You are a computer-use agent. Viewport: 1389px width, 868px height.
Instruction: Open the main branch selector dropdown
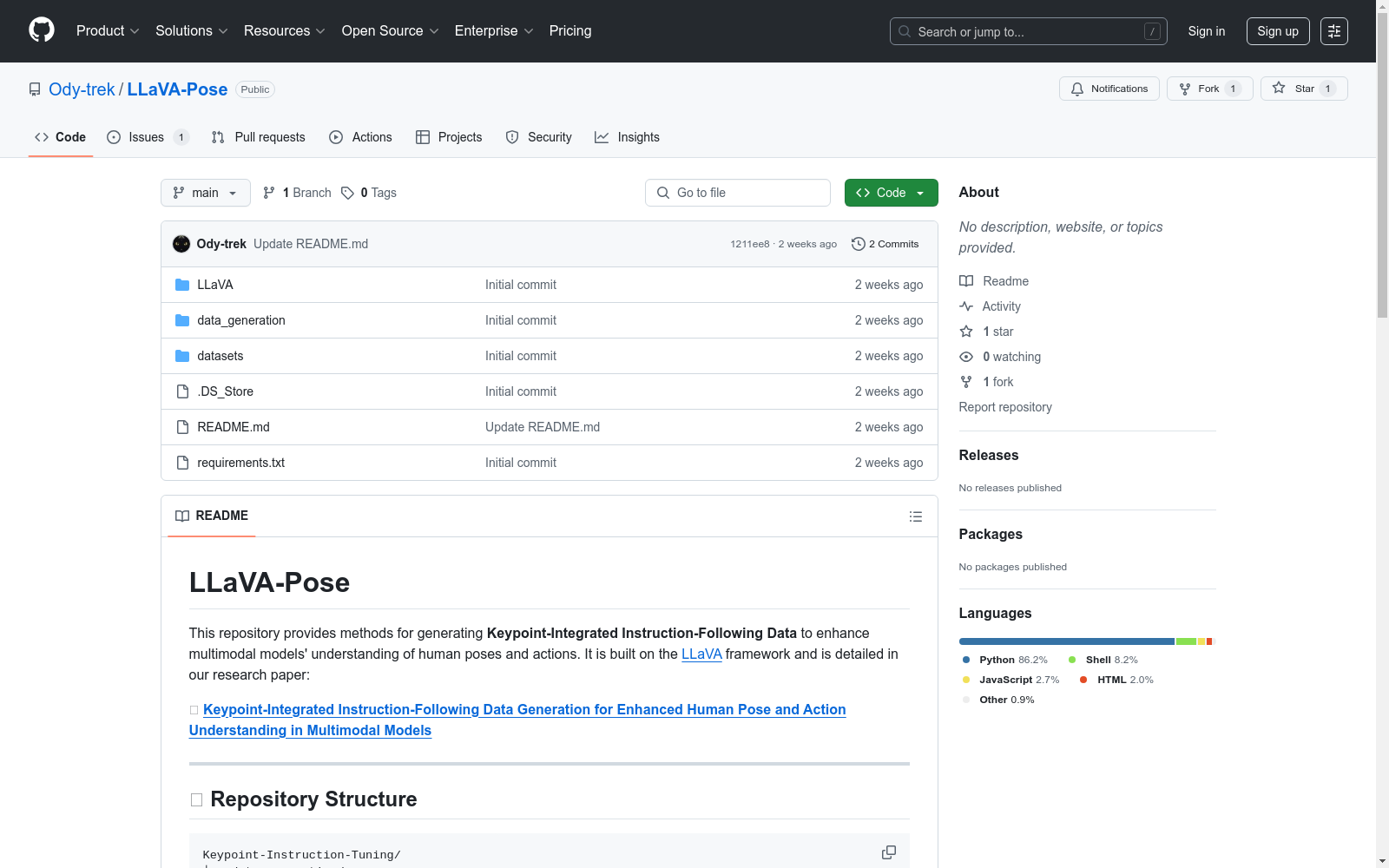point(206,193)
